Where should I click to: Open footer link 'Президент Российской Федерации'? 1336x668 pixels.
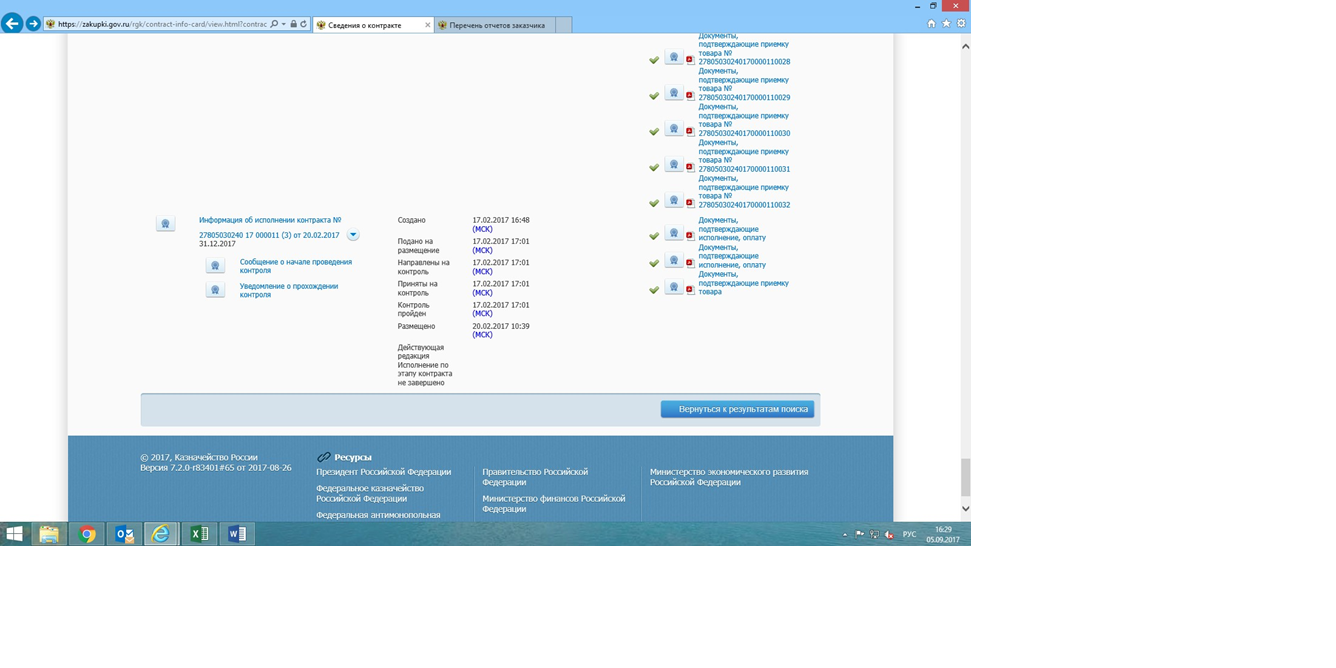383,472
